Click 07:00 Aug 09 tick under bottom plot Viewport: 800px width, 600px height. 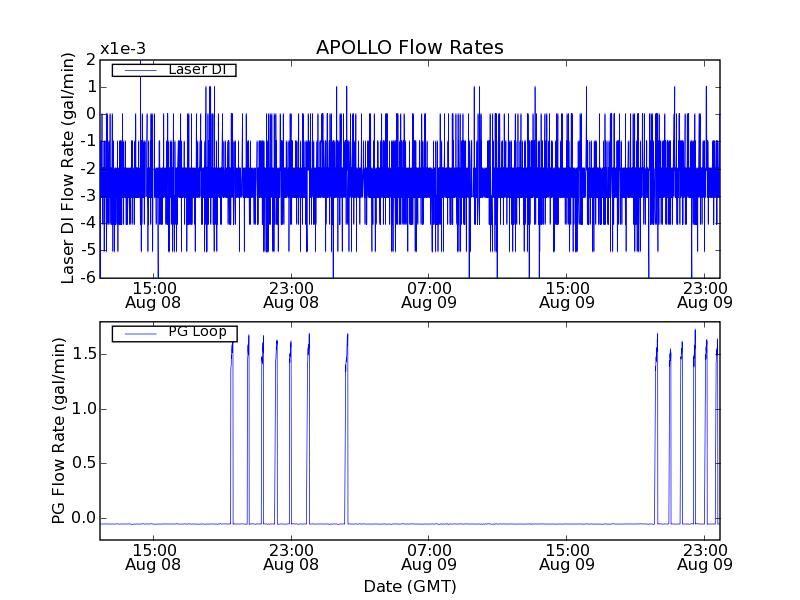pyautogui.click(x=429, y=557)
